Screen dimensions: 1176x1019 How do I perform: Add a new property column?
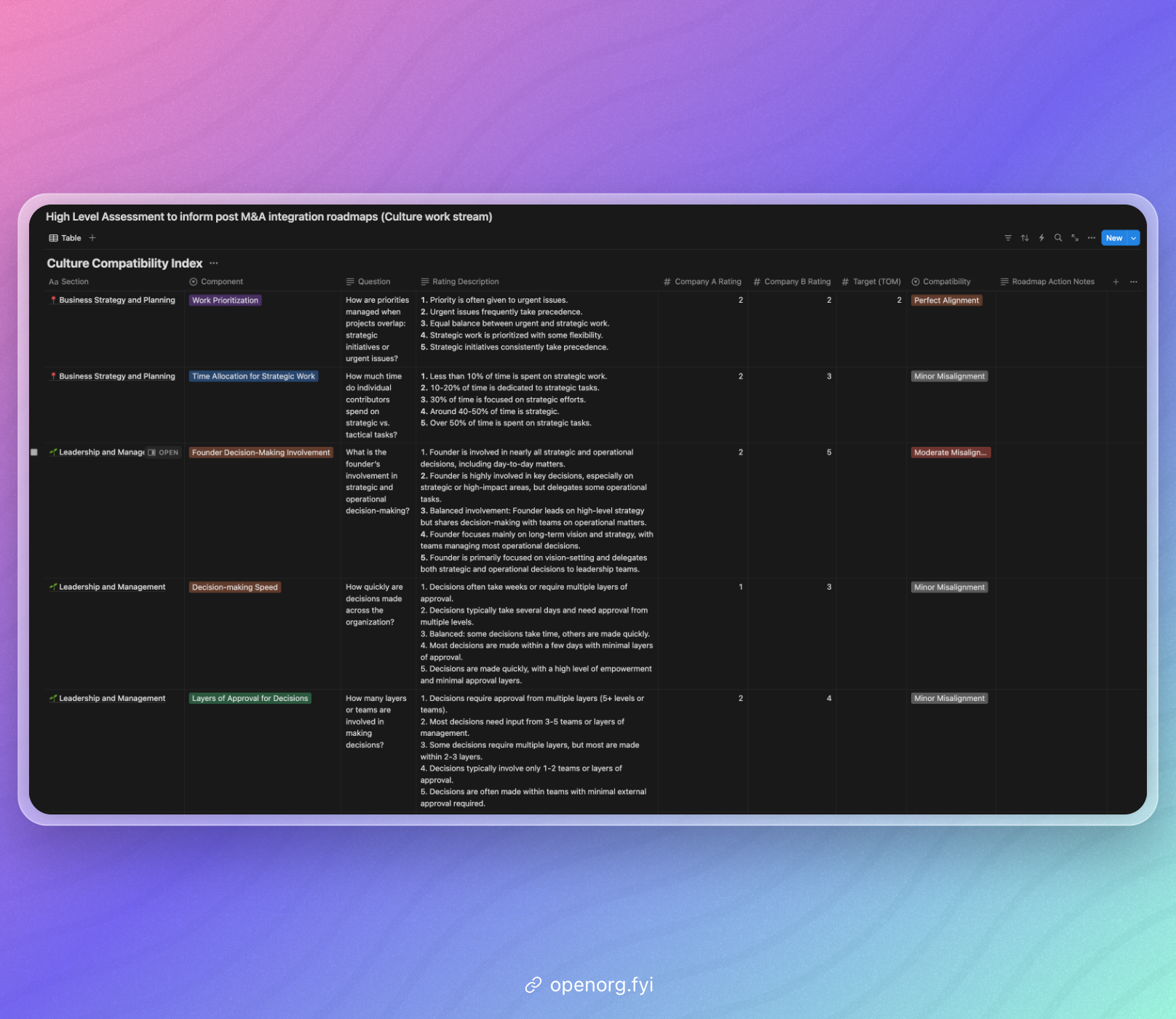click(x=1116, y=282)
